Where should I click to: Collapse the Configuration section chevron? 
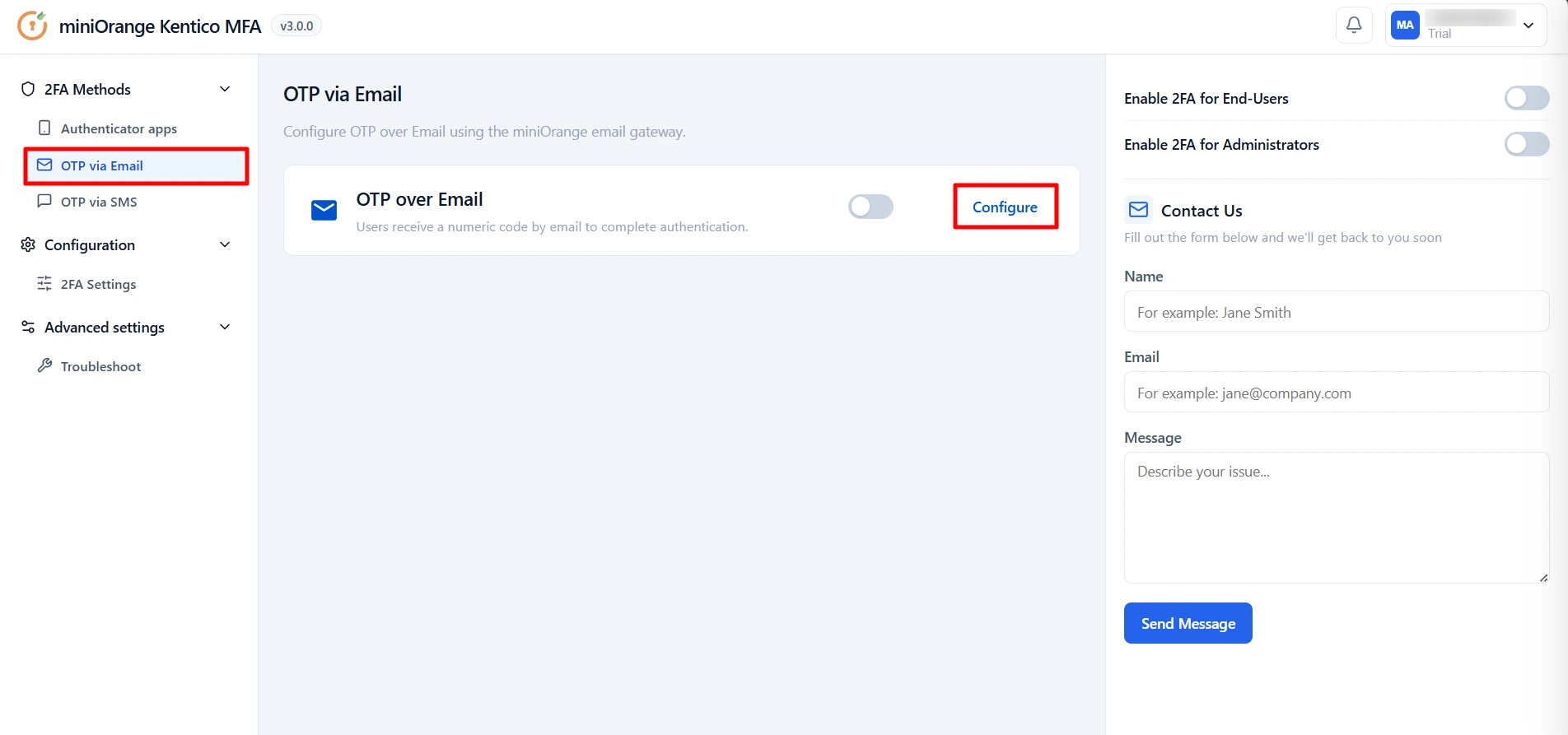pyautogui.click(x=225, y=244)
